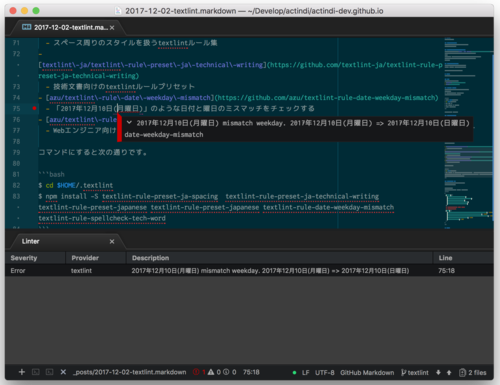Select the Linter panel tab
This screenshot has height=385, width=500.
tap(68, 241)
